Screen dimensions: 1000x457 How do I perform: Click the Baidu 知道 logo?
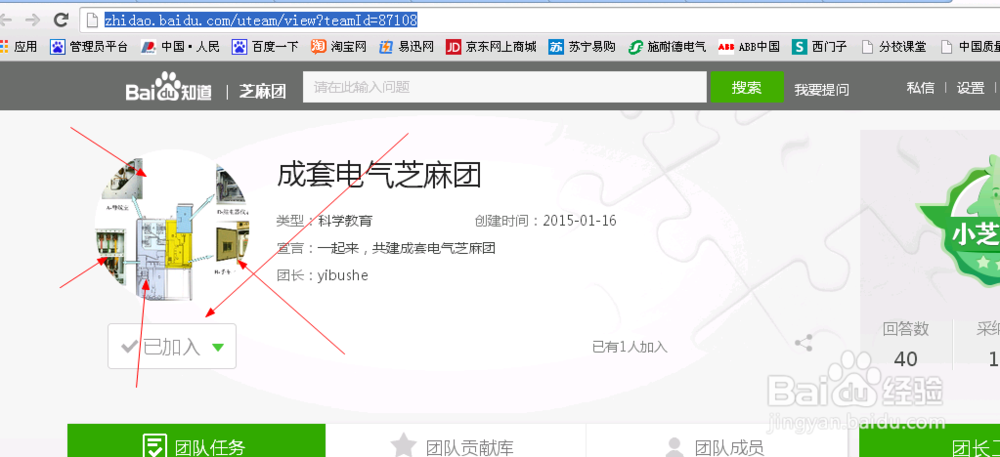(168, 87)
